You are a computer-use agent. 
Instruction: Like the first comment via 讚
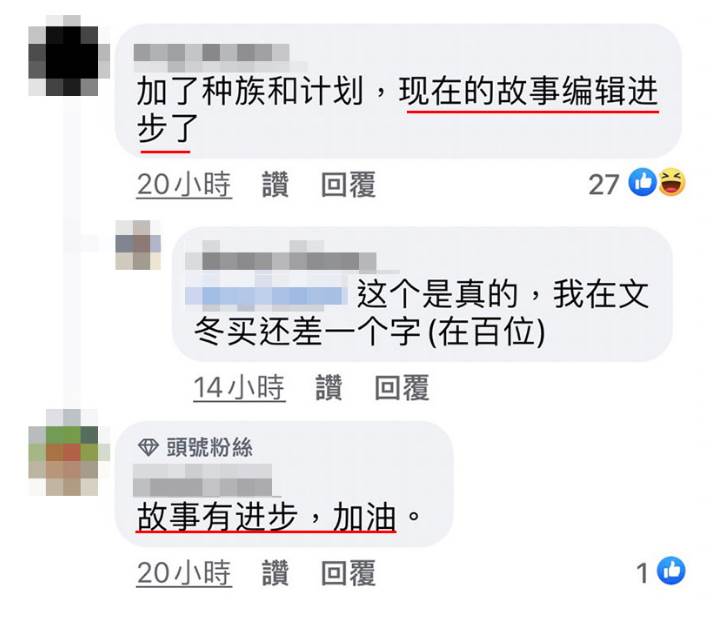coord(276,185)
